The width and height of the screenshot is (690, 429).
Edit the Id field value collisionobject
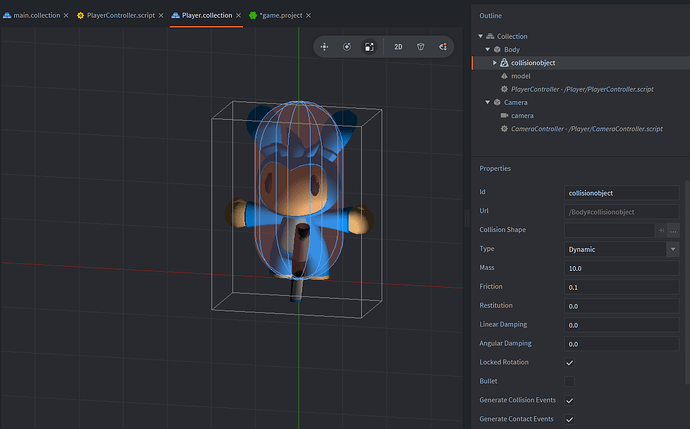pos(621,193)
